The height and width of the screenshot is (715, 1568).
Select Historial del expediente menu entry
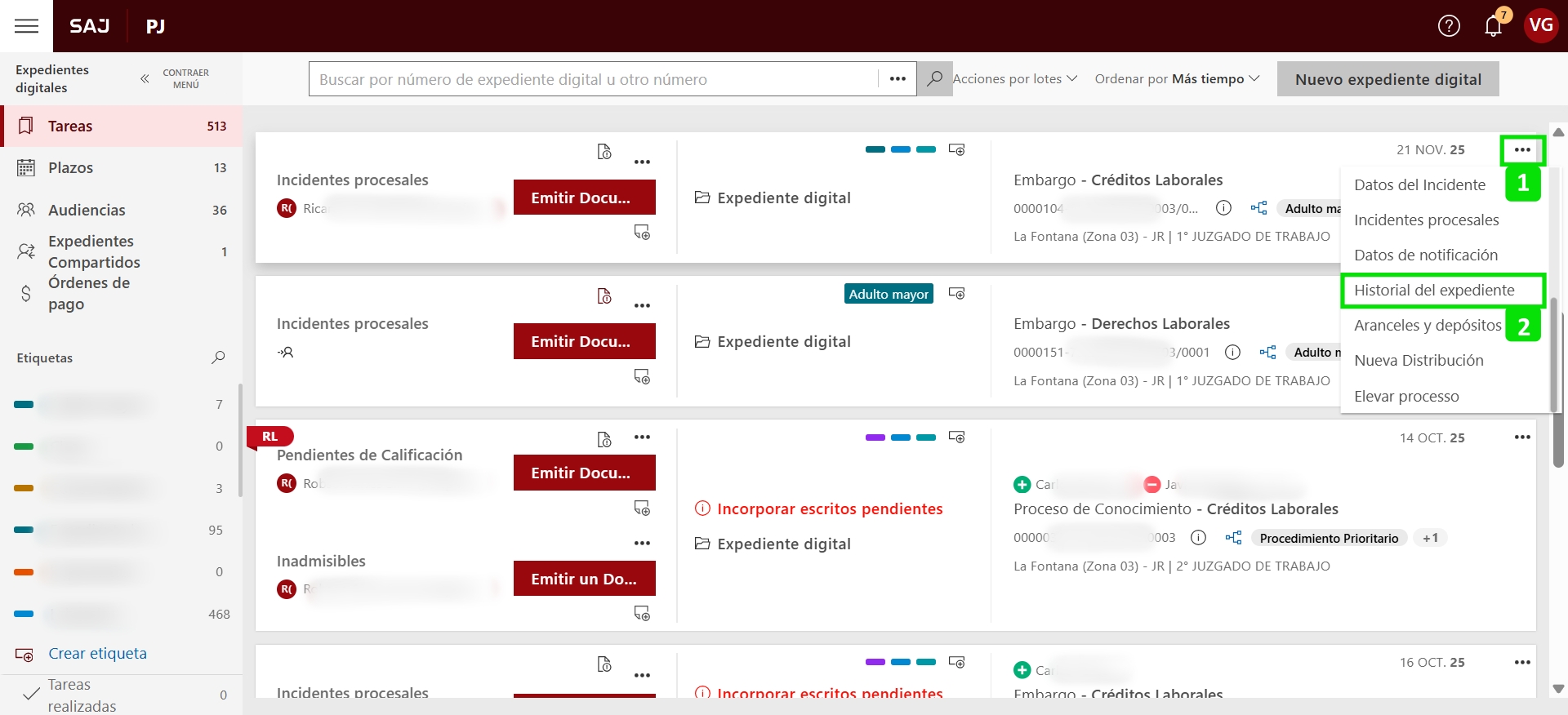(x=1433, y=291)
